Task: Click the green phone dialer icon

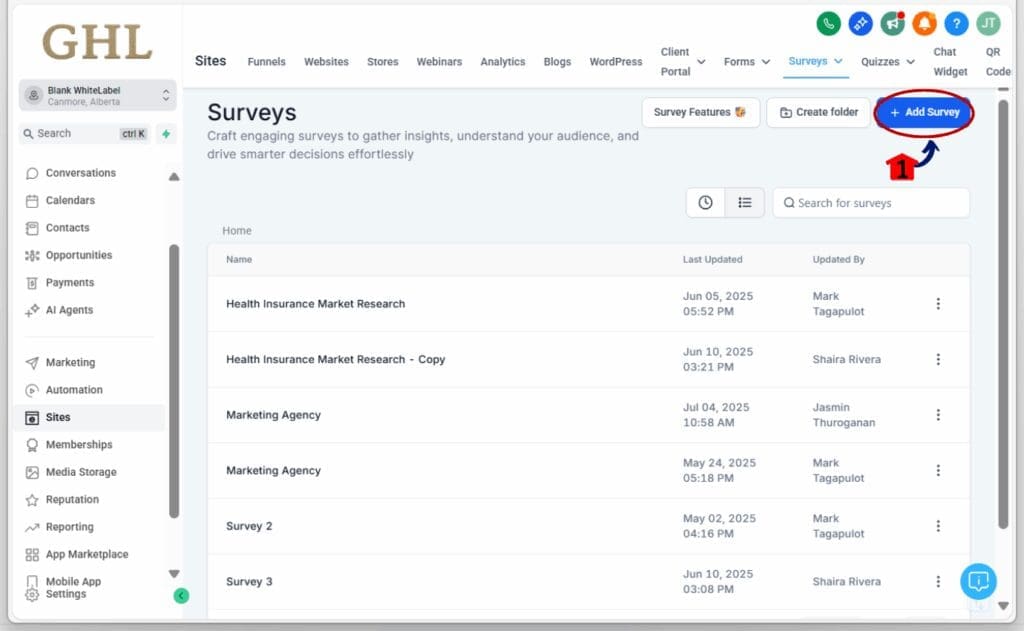Action: (x=828, y=24)
